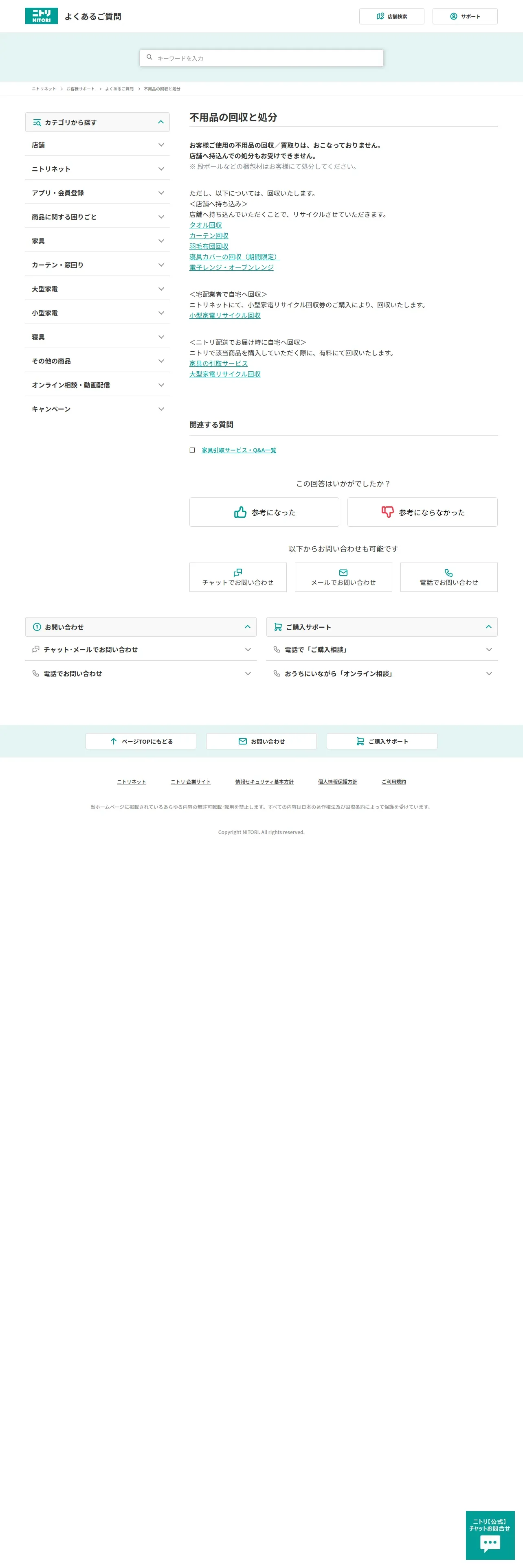This screenshot has width=523, height=1568.
Task: Expand the 小型家電 category
Action: [x=97, y=313]
